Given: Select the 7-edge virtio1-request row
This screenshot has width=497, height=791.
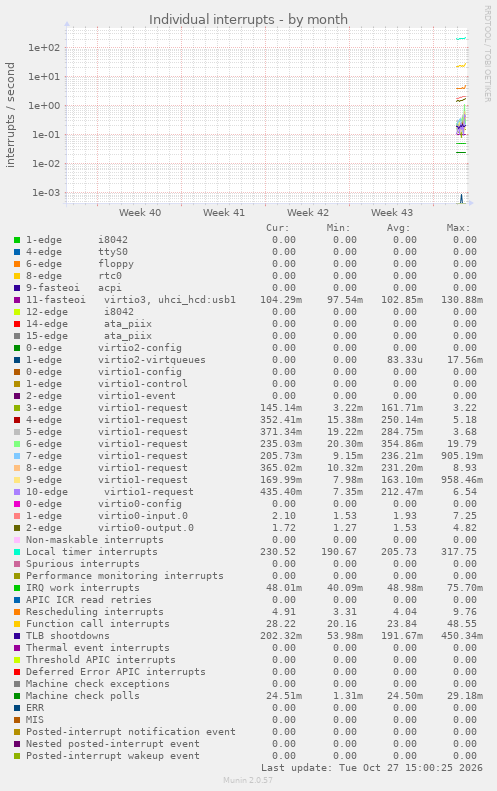Looking at the screenshot, I should coord(248,456).
